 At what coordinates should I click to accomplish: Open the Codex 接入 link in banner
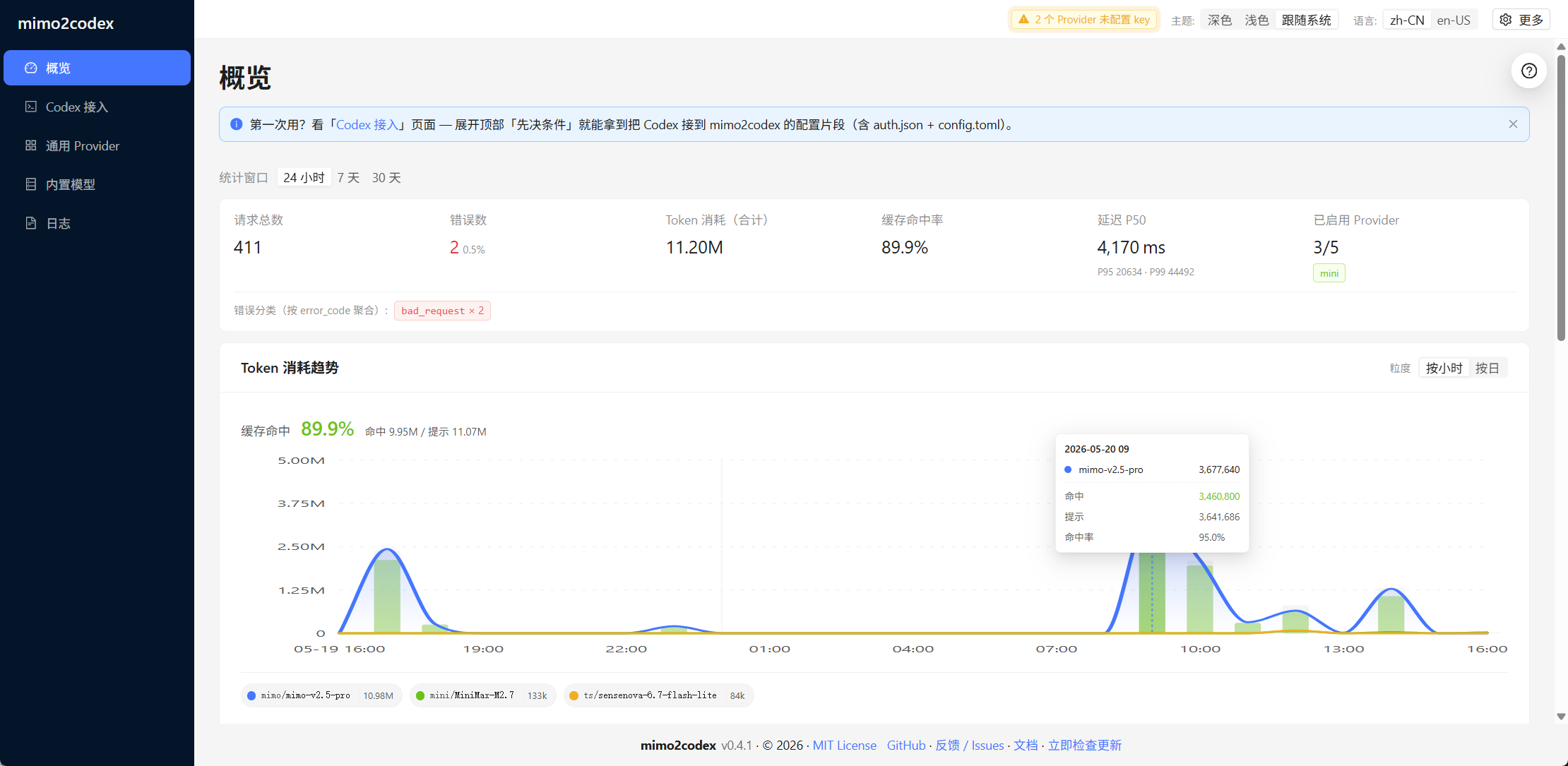pyautogui.click(x=367, y=124)
